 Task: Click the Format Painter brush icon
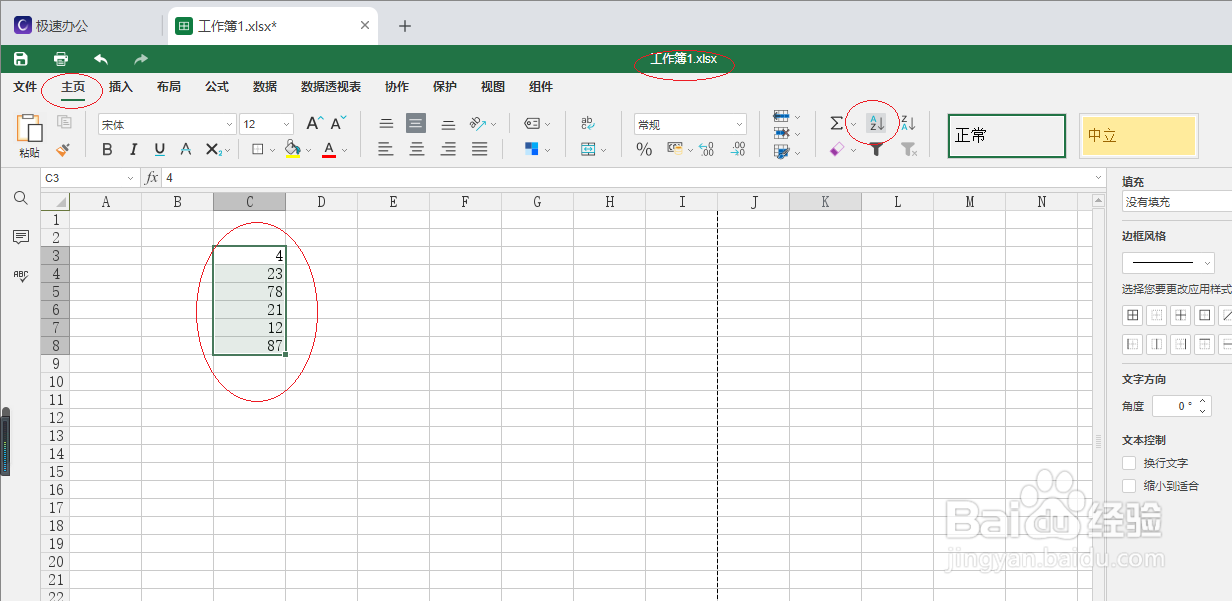coord(60,150)
